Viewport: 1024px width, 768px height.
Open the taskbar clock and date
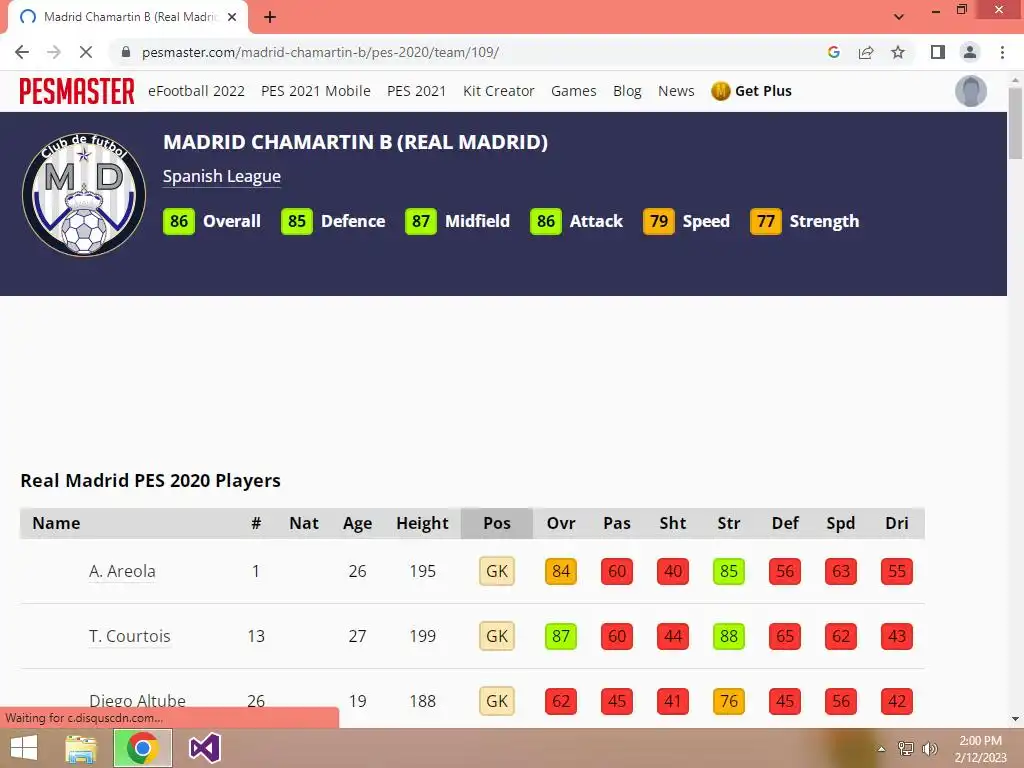click(980, 749)
